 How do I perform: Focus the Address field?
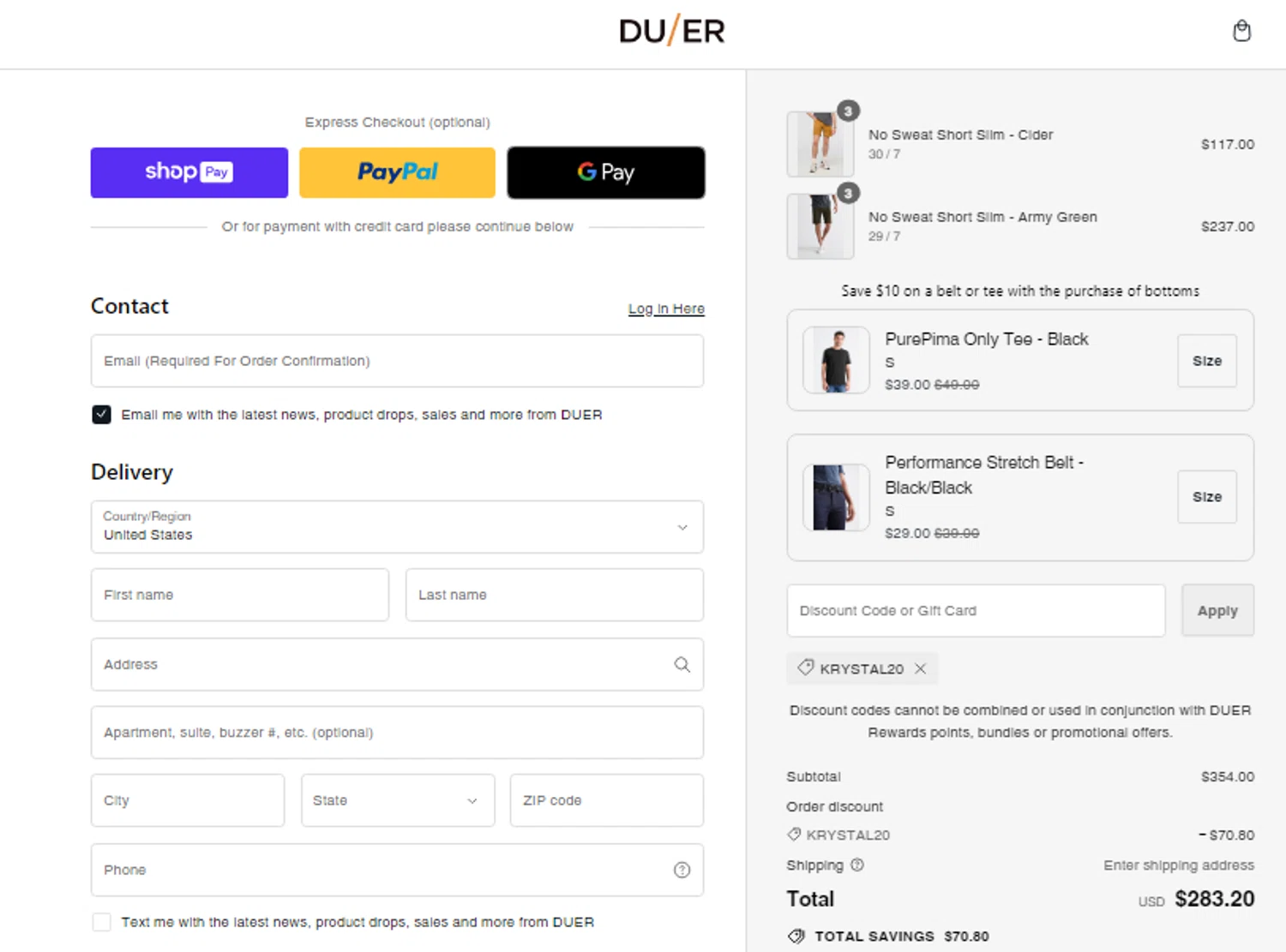click(397, 664)
